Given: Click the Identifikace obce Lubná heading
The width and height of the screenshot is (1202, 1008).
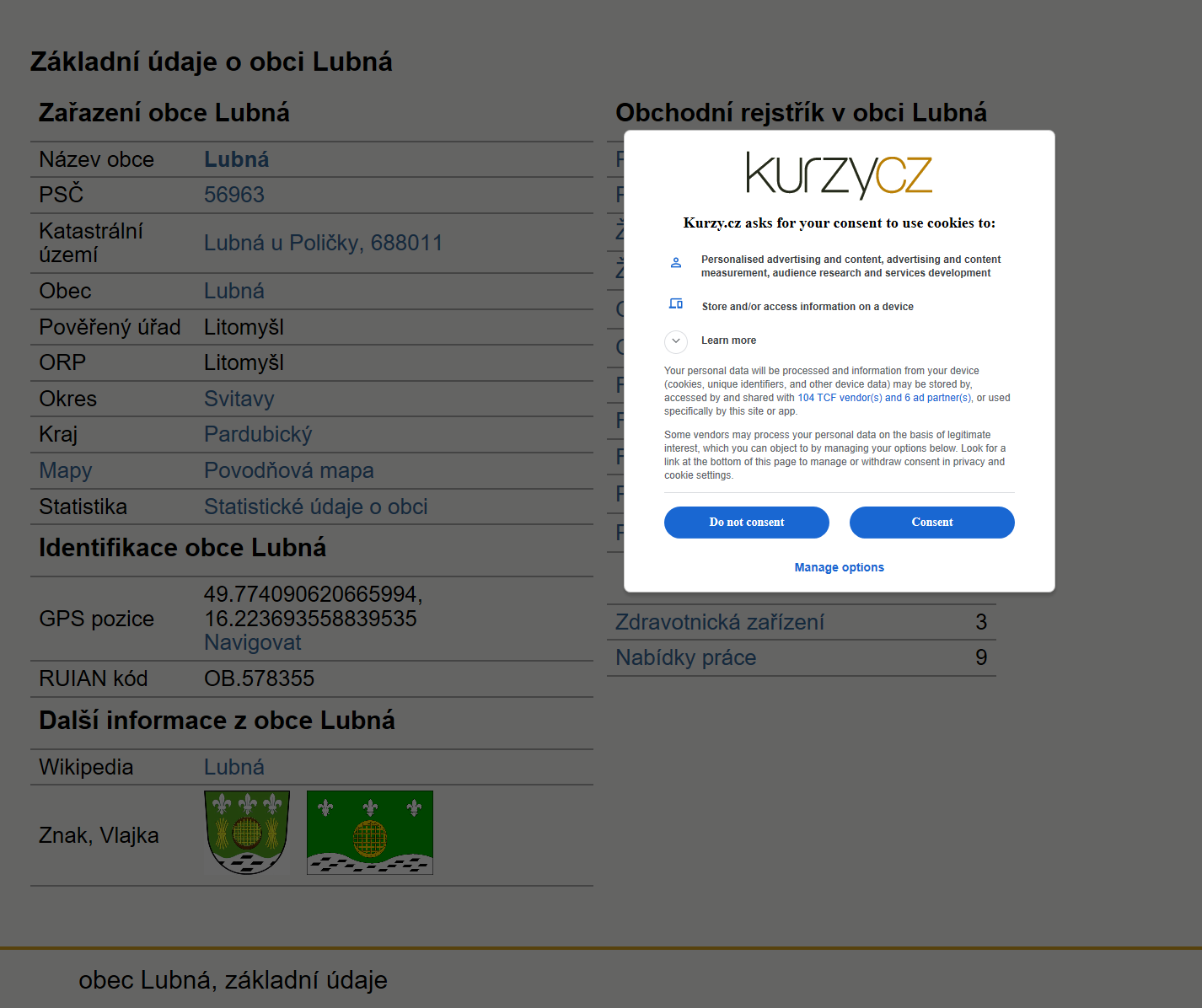Looking at the screenshot, I should coord(183,548).
